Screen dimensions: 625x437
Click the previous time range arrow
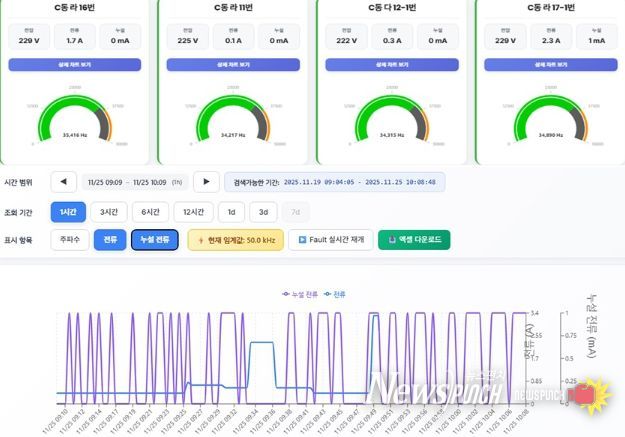pyautogui.click(x=64, y=182)
